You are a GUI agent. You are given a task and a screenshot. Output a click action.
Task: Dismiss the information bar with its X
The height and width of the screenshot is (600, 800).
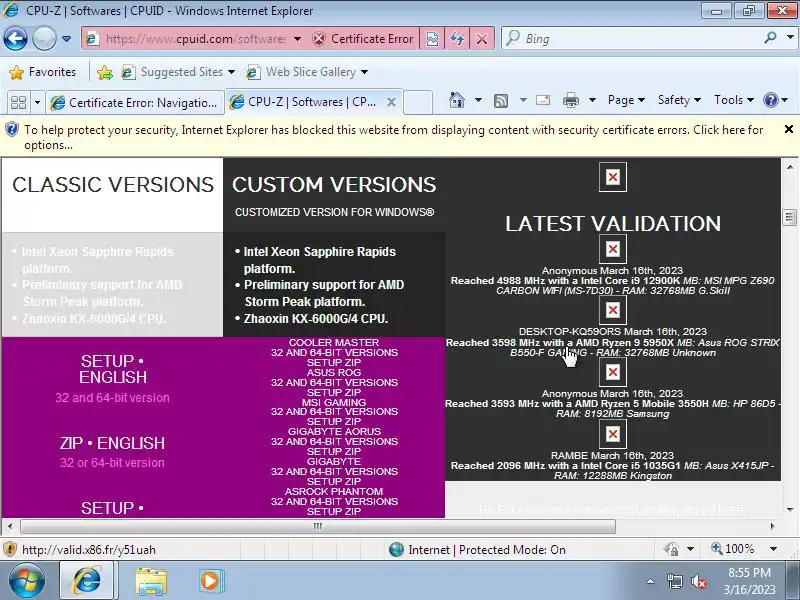(789, 130)
